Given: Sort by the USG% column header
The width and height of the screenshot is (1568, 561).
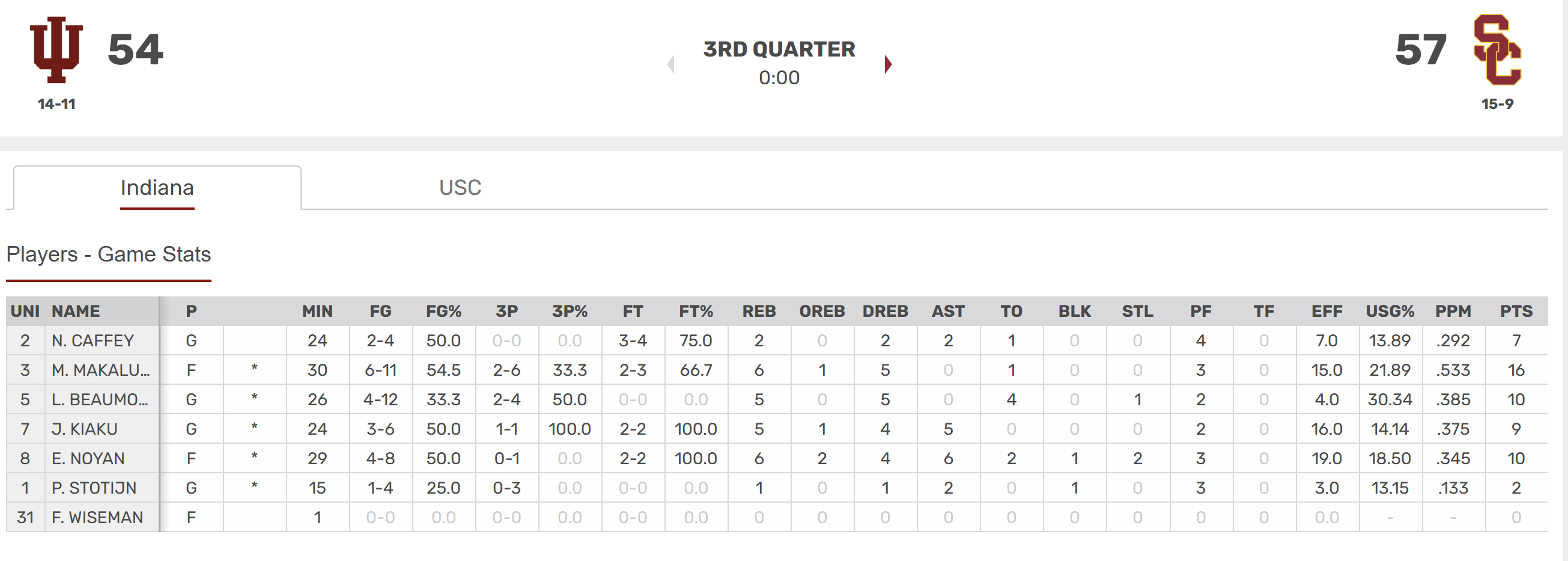Looking at the screenshot, I should coord(1390,311).
